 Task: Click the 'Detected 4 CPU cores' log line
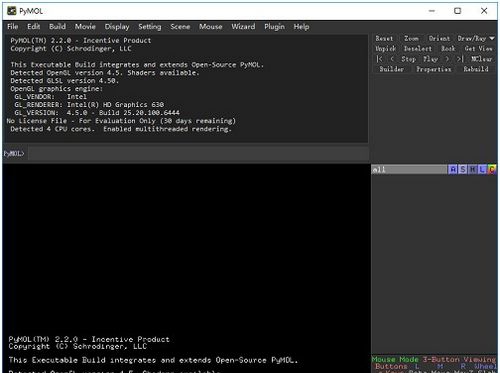point(121,129)
